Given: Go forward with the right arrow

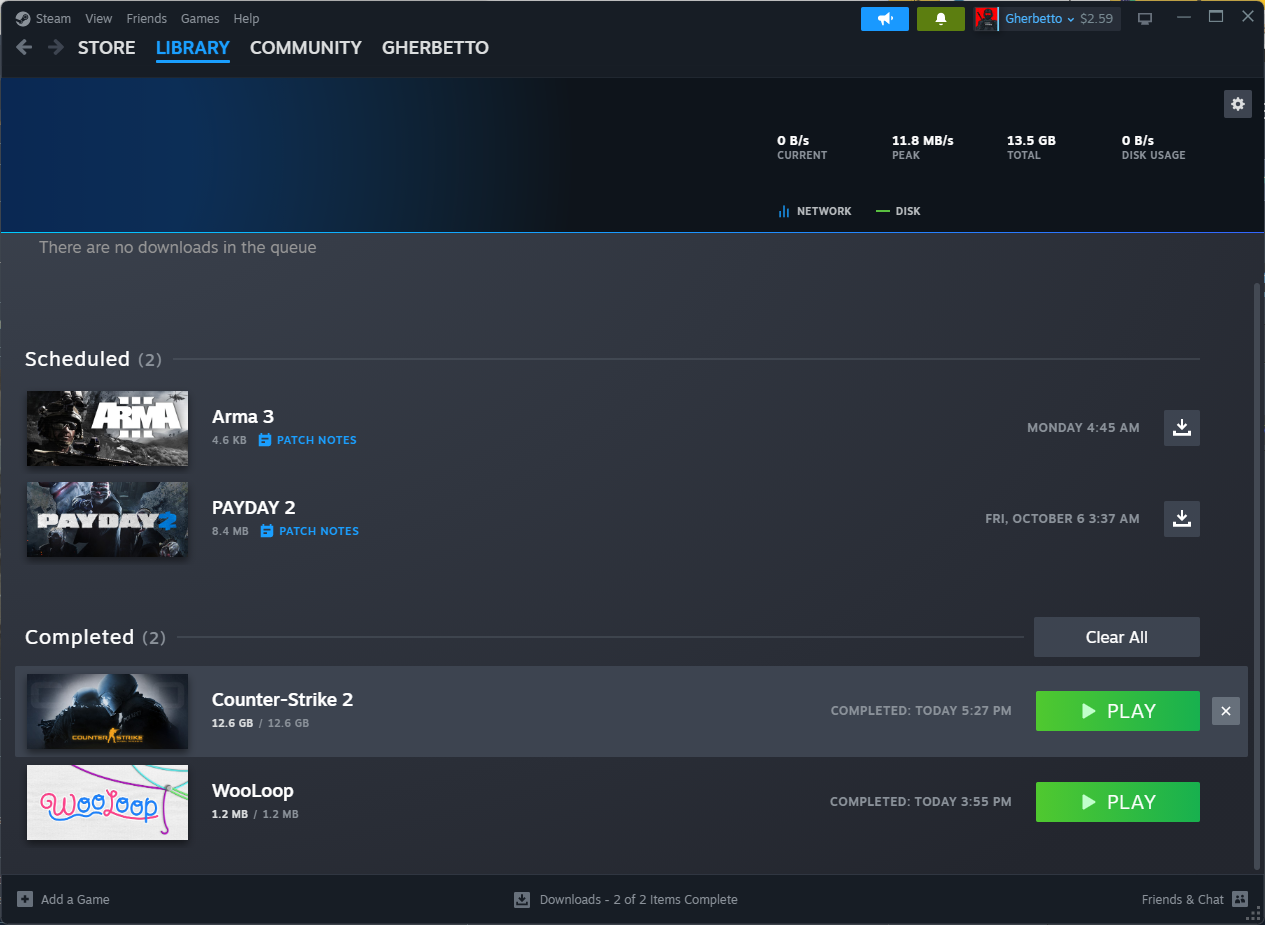Looking at the screenshot, I should 56,47.
